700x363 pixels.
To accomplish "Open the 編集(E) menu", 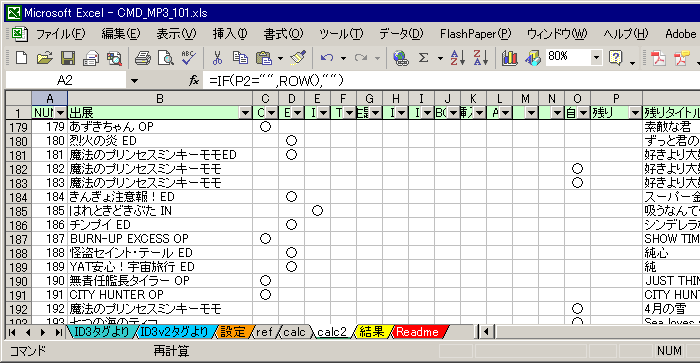I will pos(121,34).
